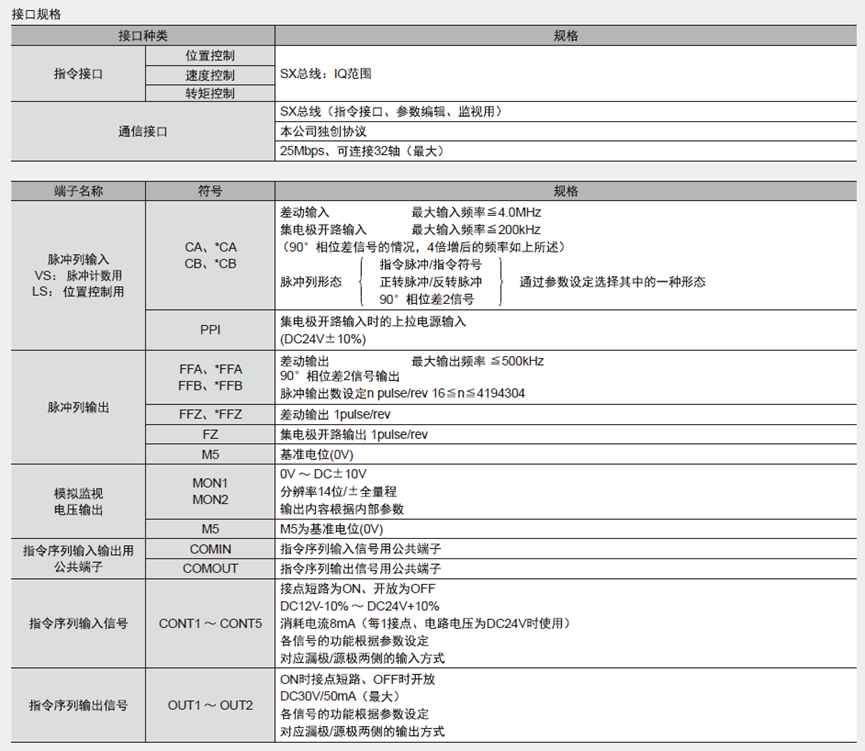Image resolution: width=865 pixels, height=751 pixels.
Task: Click the 端子名称 column header
Action: coord(78,190)
